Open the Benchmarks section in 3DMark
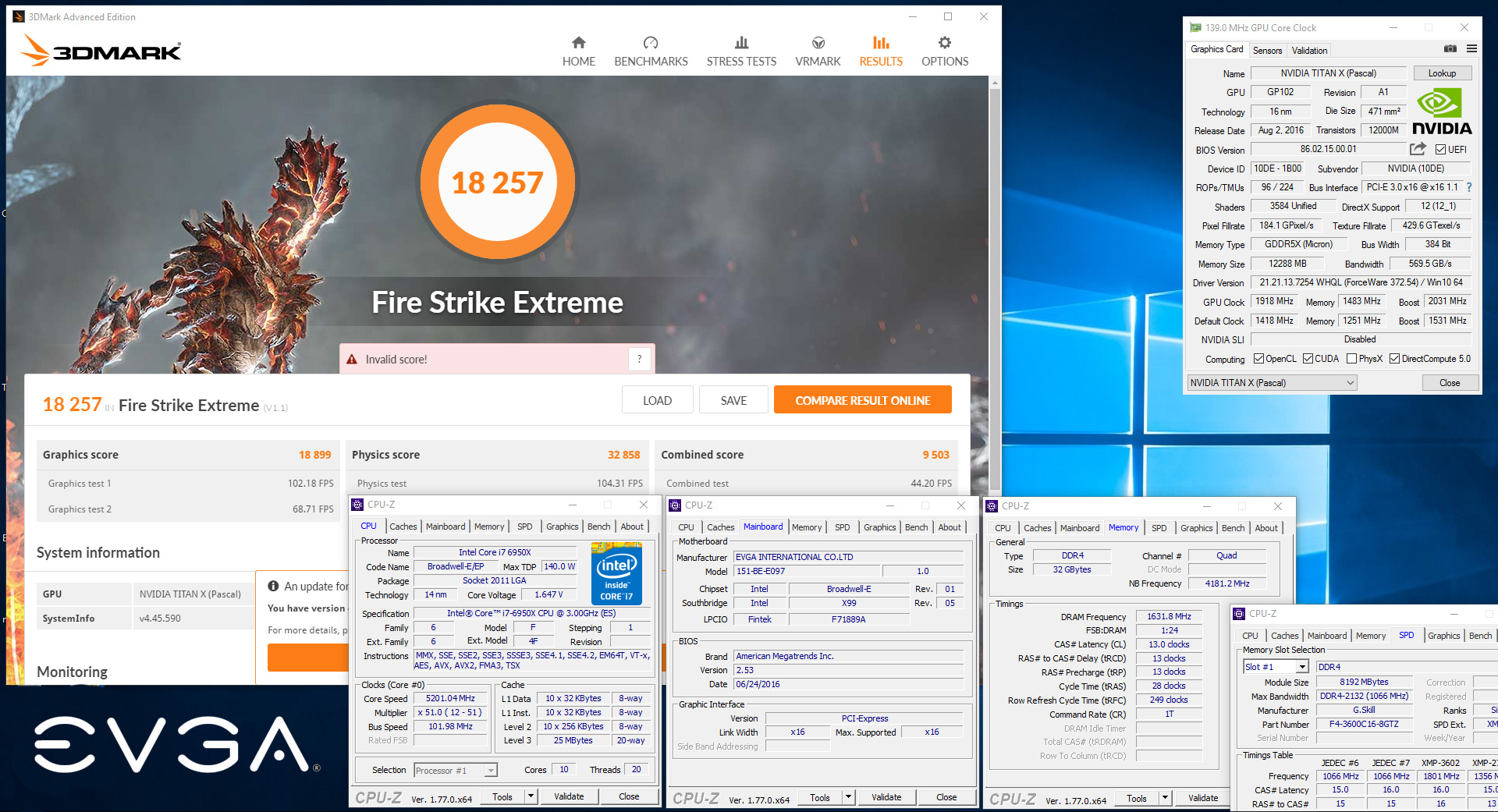Image resolution: width=1498 pixels, height=812 pixels. [651, 51]
